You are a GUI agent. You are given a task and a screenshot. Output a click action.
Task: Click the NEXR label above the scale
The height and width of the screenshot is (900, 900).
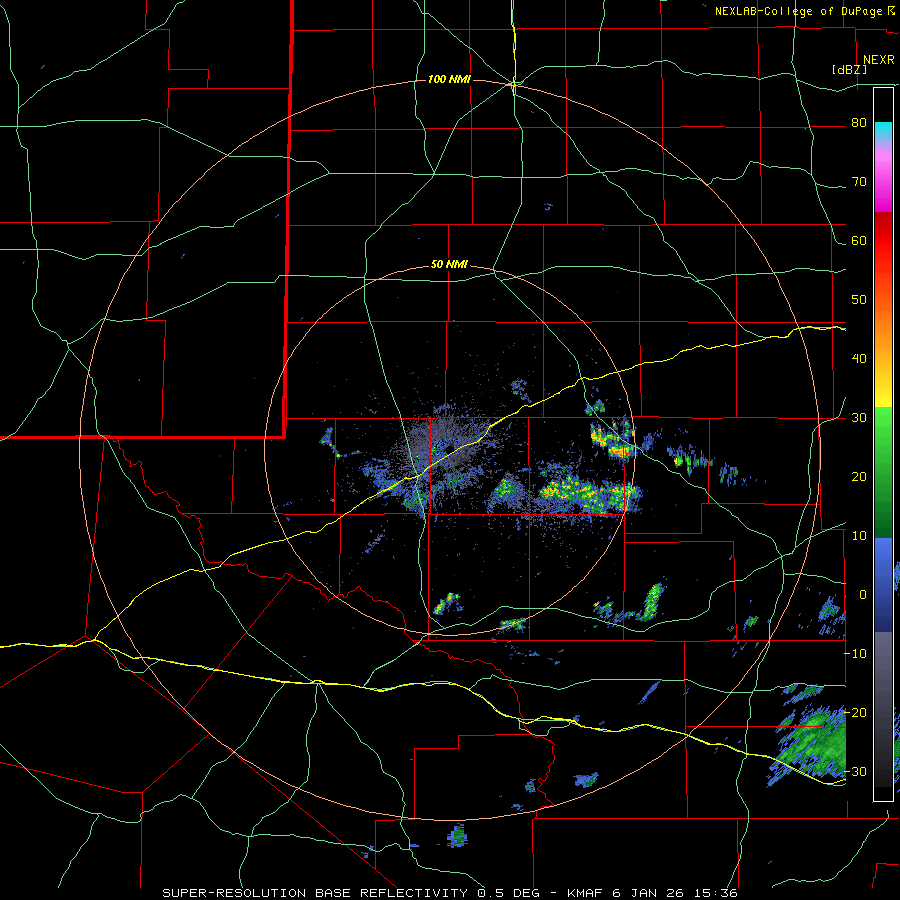pos(878,60)
